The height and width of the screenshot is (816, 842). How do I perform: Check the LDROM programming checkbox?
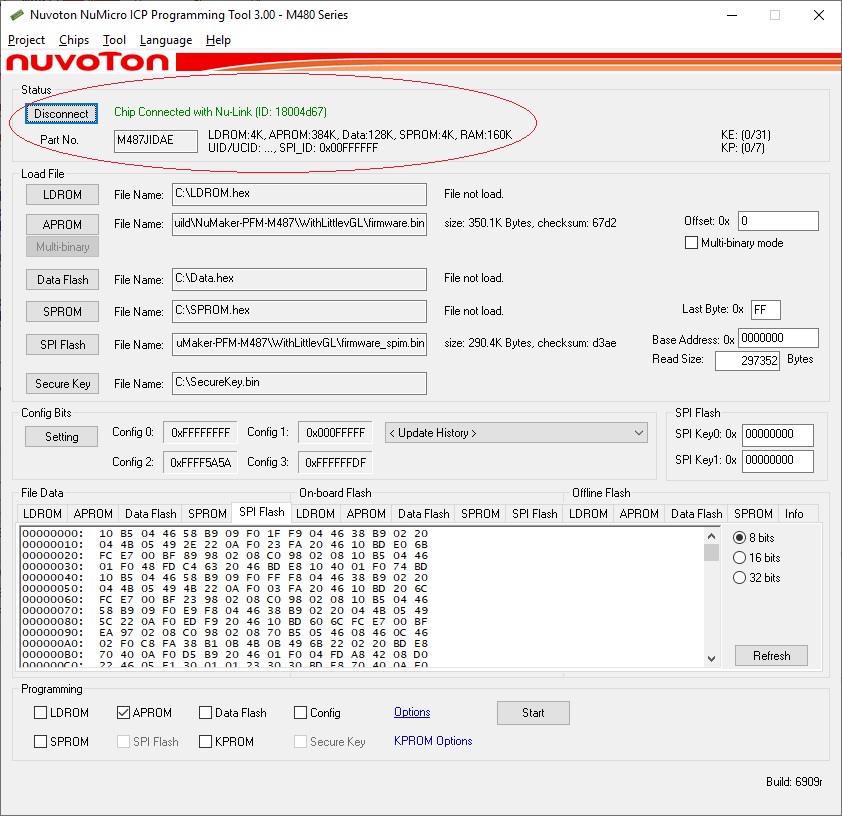click(40, 712)
